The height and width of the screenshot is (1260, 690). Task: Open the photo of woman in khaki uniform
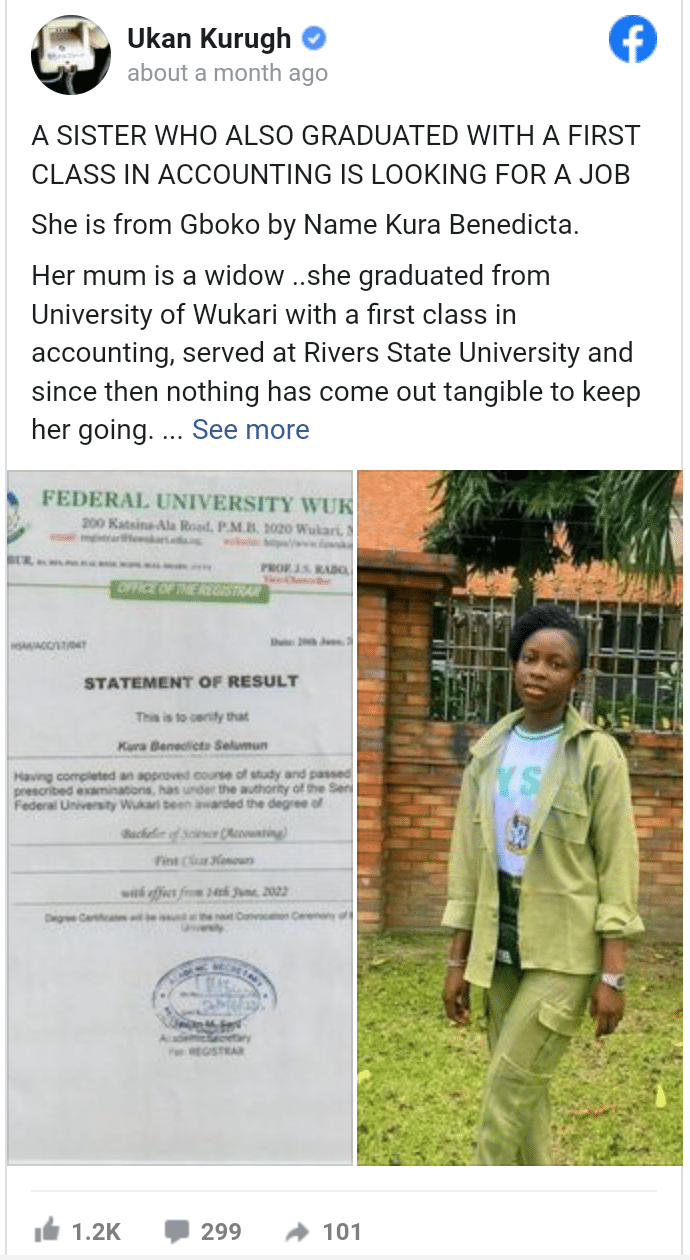[519, 817]
